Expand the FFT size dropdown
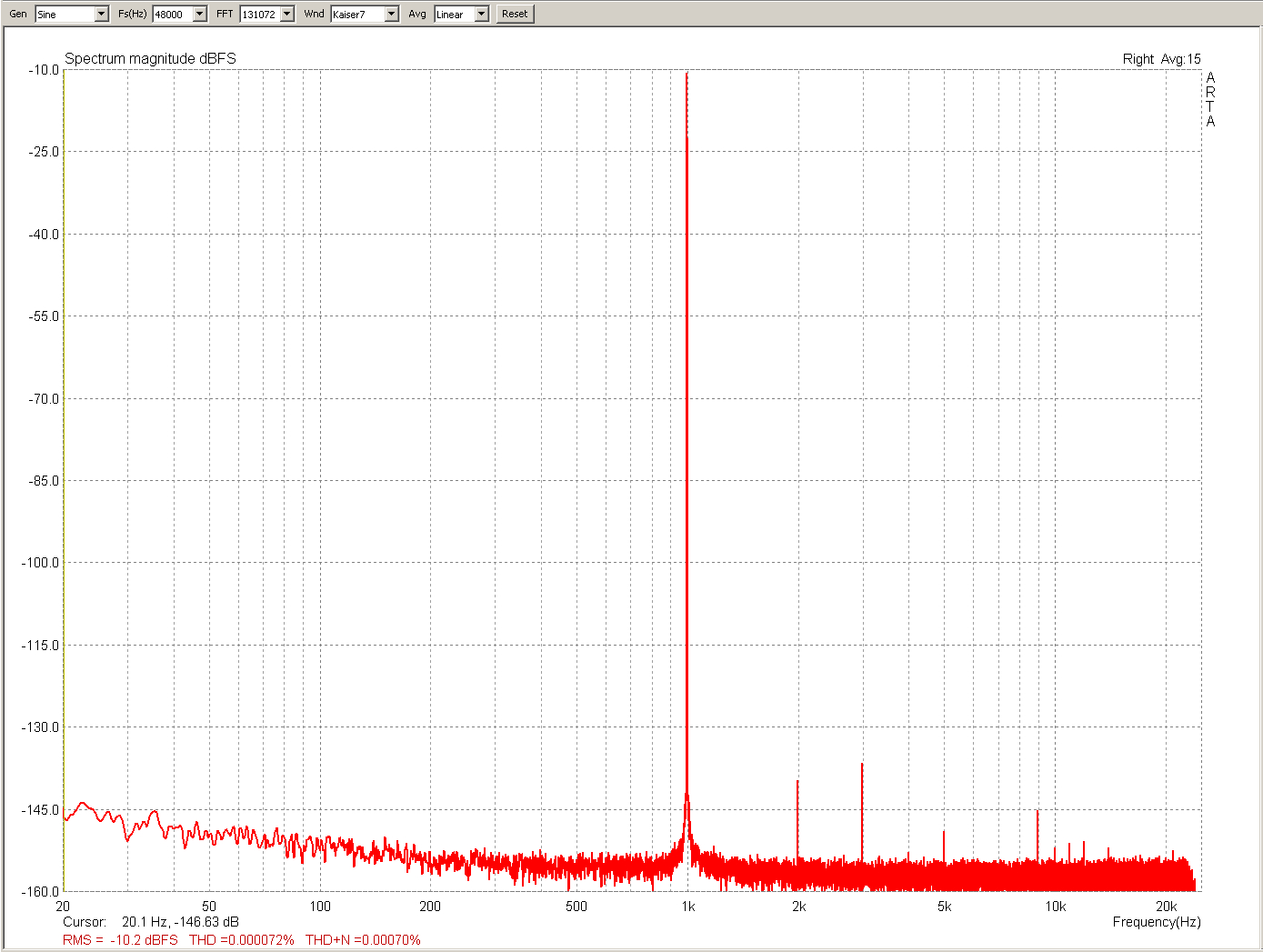This screenshot has width=1263, height=952. (x=286, y=14)
